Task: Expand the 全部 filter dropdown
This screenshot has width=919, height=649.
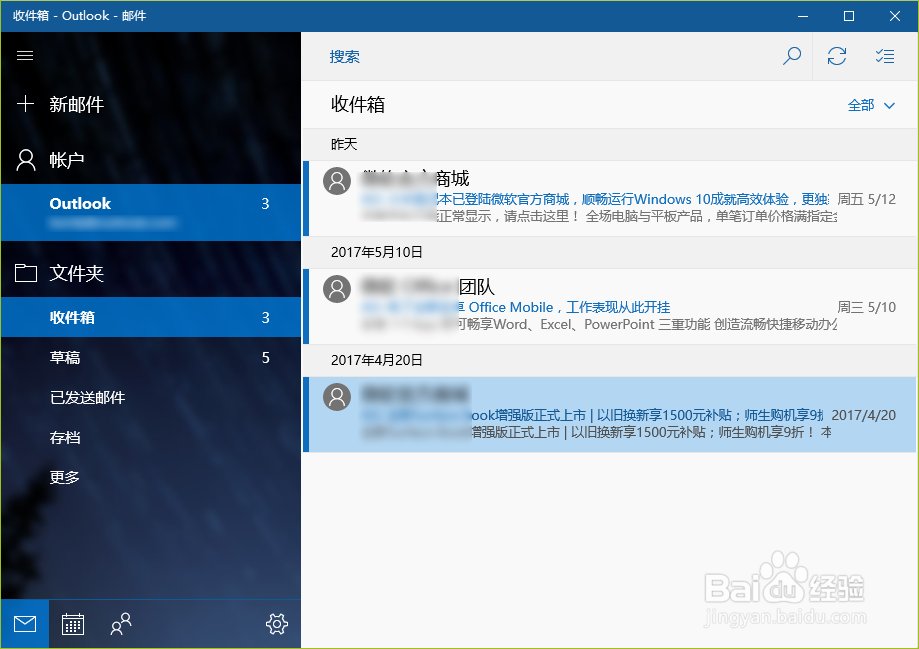Action: coord(872,106)
